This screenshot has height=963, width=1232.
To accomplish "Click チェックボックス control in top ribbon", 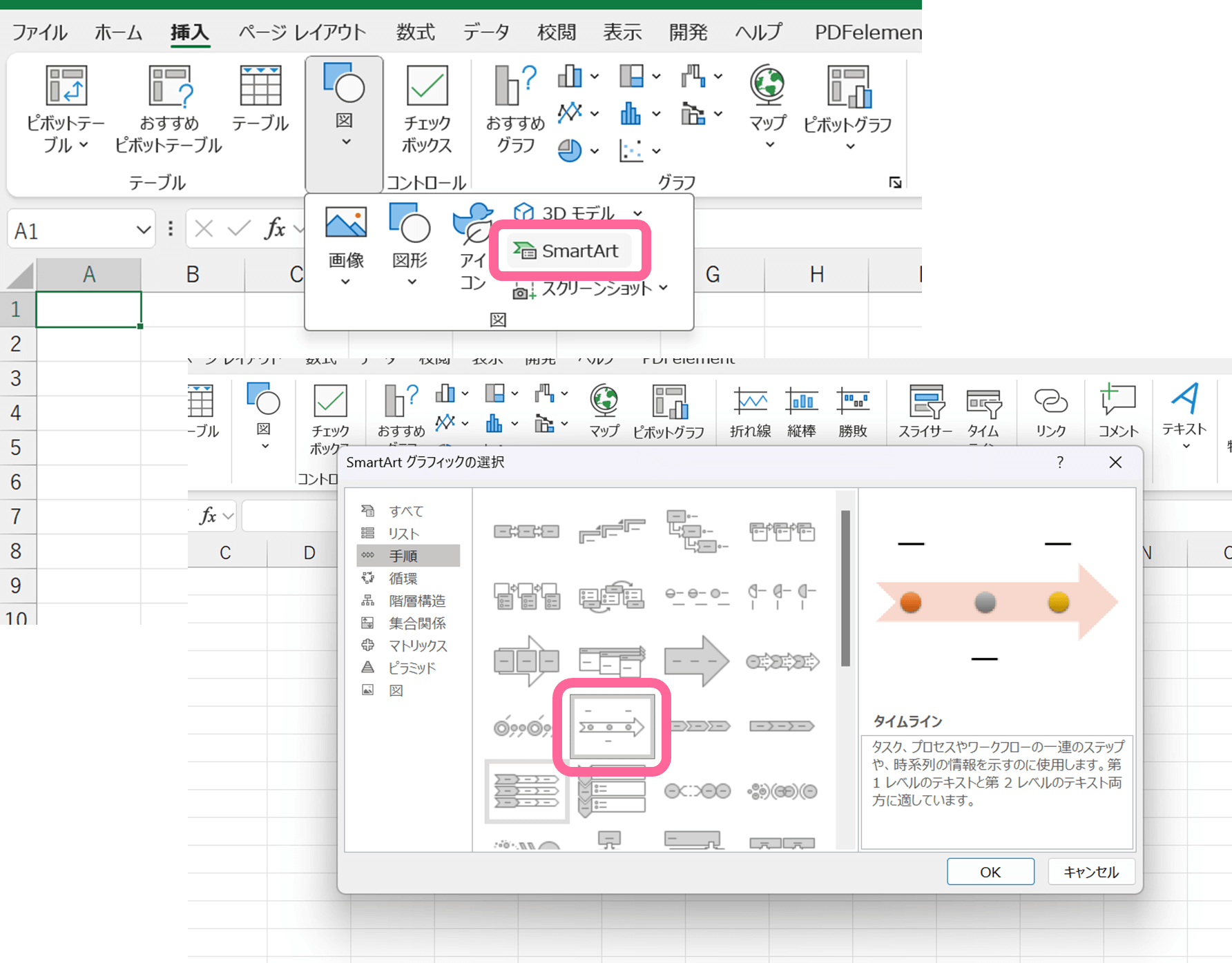I will click(x=427, y=109).
